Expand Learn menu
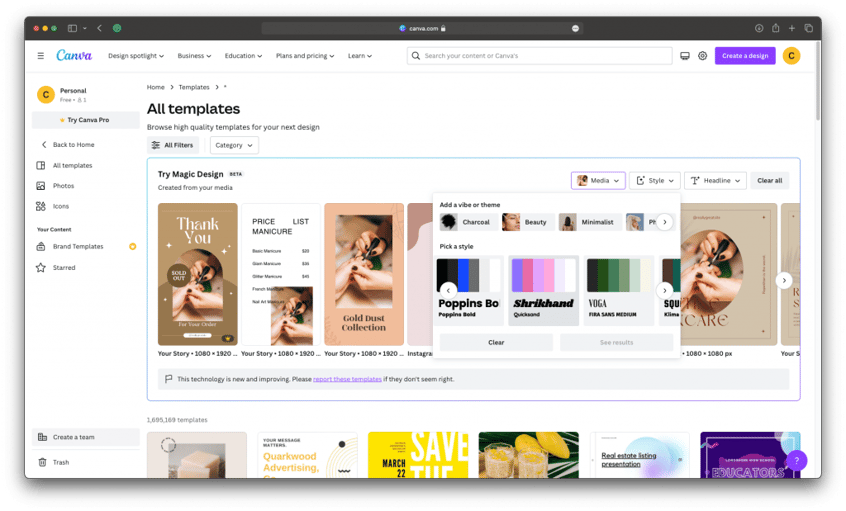 tap(359, 56)
